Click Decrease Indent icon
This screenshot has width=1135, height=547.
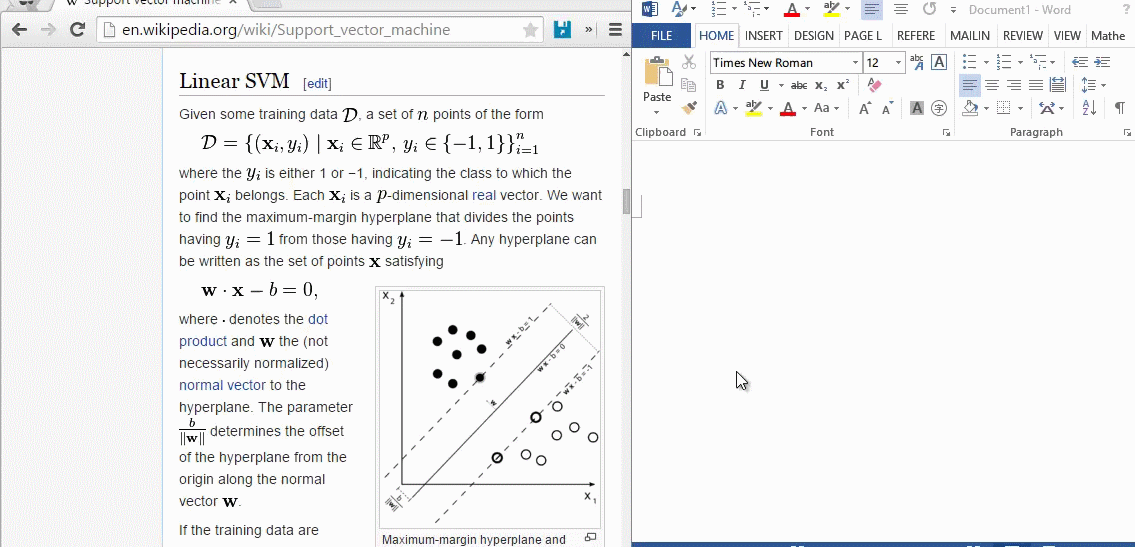coord(1080,62)
